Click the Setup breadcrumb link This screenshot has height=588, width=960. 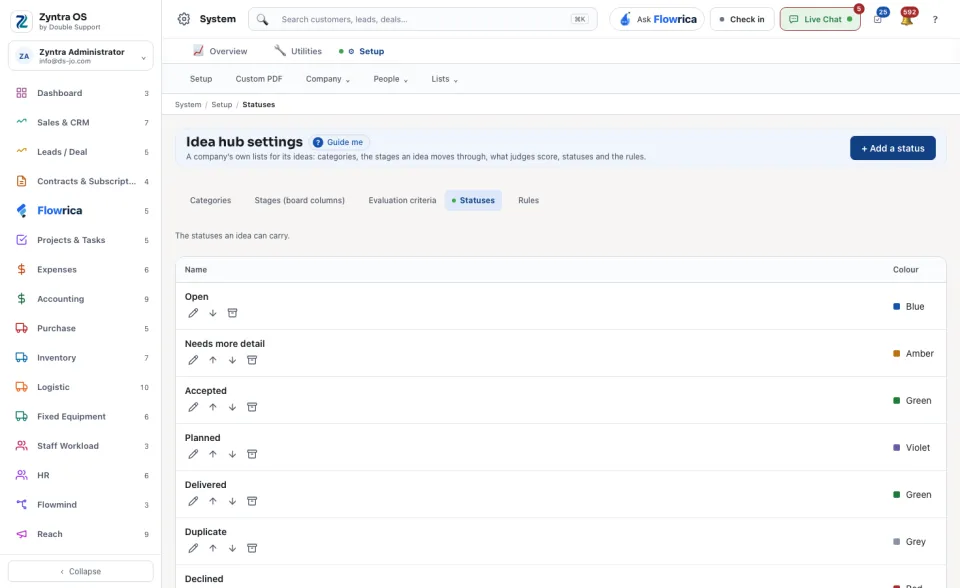point(222,105)
